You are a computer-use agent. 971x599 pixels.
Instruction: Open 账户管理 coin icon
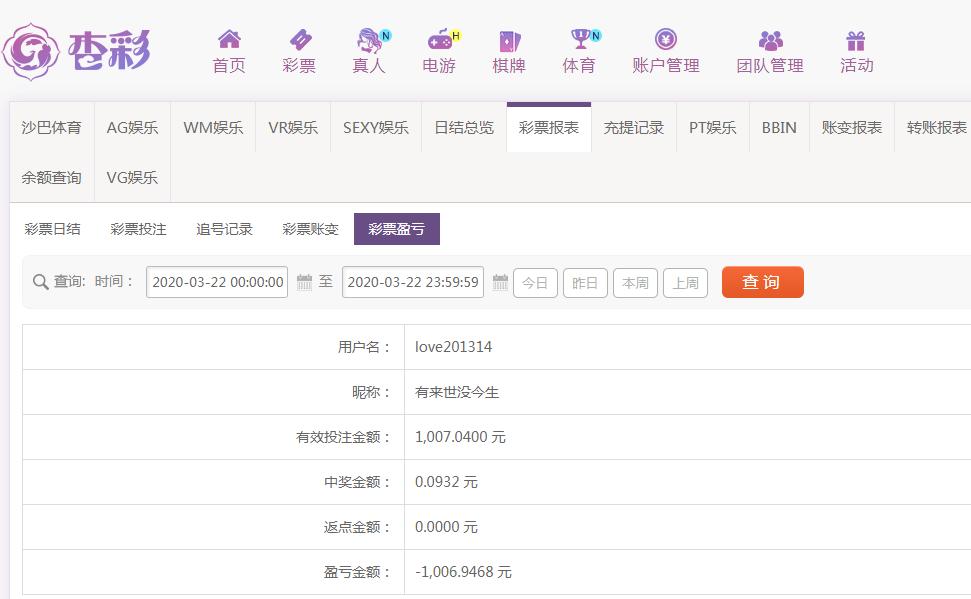click(x=666, y=40)
